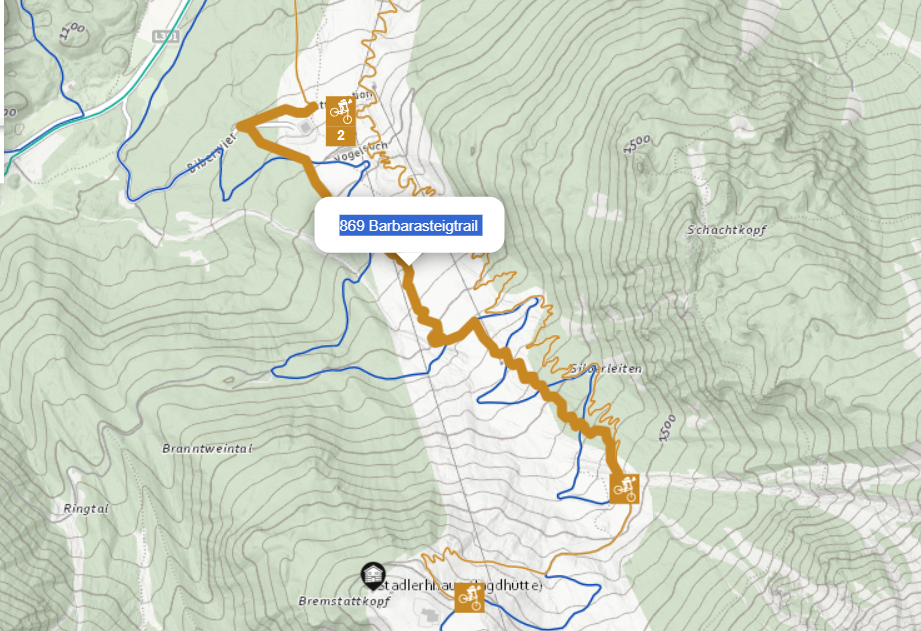Click the bike icon beside Stadlerhaus Jagdhütte
Screen dimensions: 921x631
[469, 598]
